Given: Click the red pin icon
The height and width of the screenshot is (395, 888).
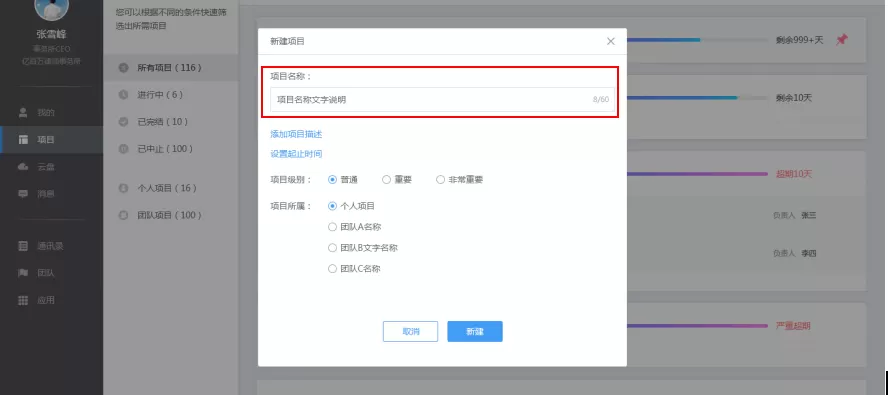Looking at the screenshot, I should pyautogui.click(x=842, y=40).
